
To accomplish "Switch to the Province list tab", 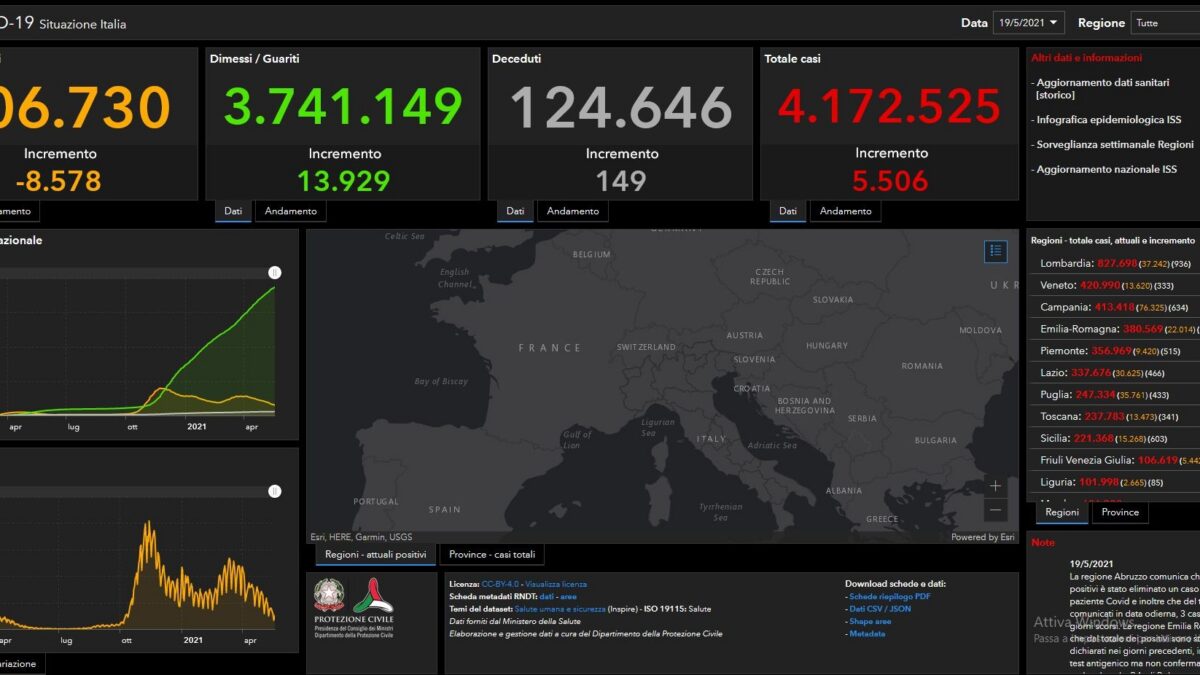I will pos(1120,512).
